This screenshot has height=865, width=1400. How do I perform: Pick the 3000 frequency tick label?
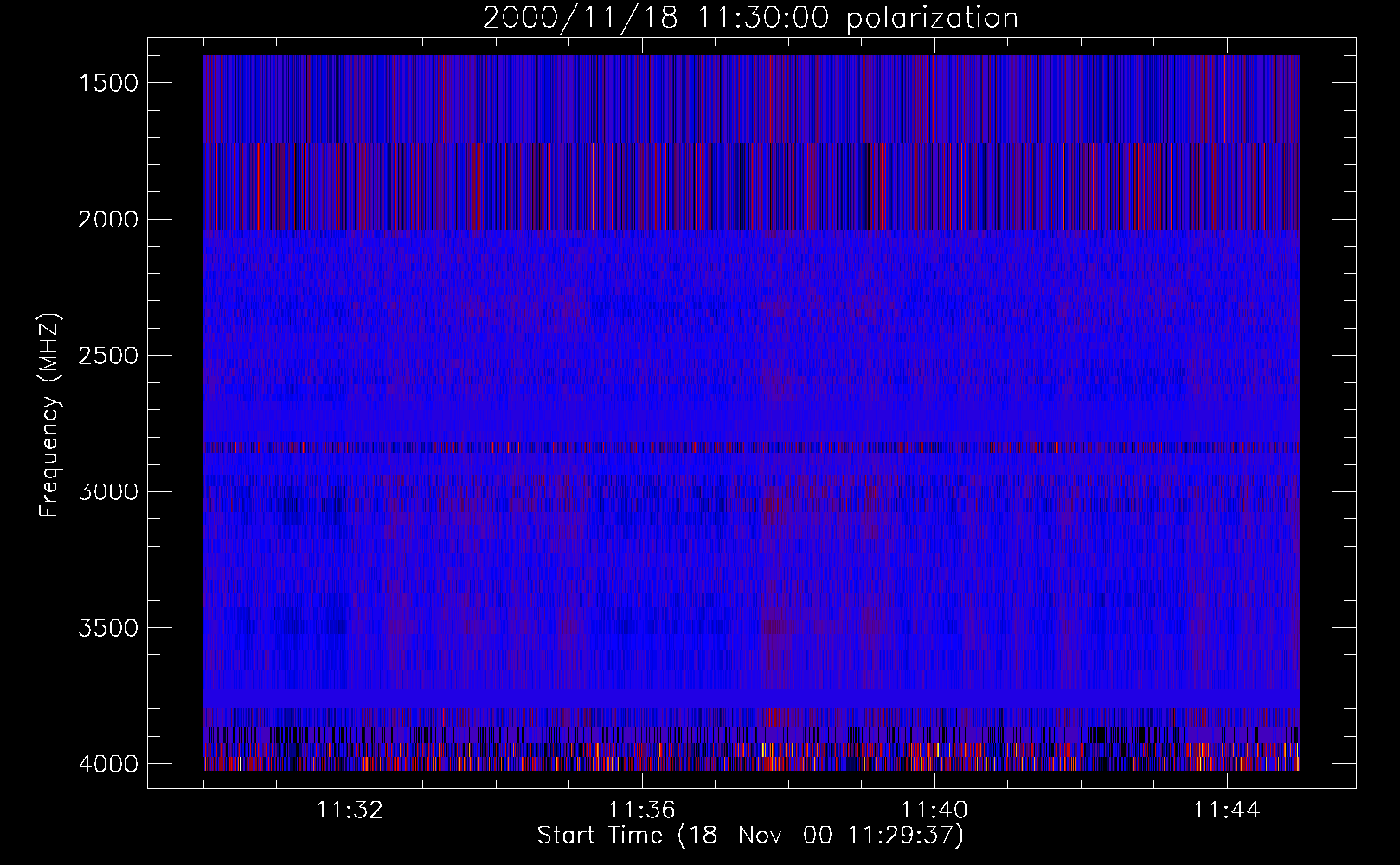point(108,492)
